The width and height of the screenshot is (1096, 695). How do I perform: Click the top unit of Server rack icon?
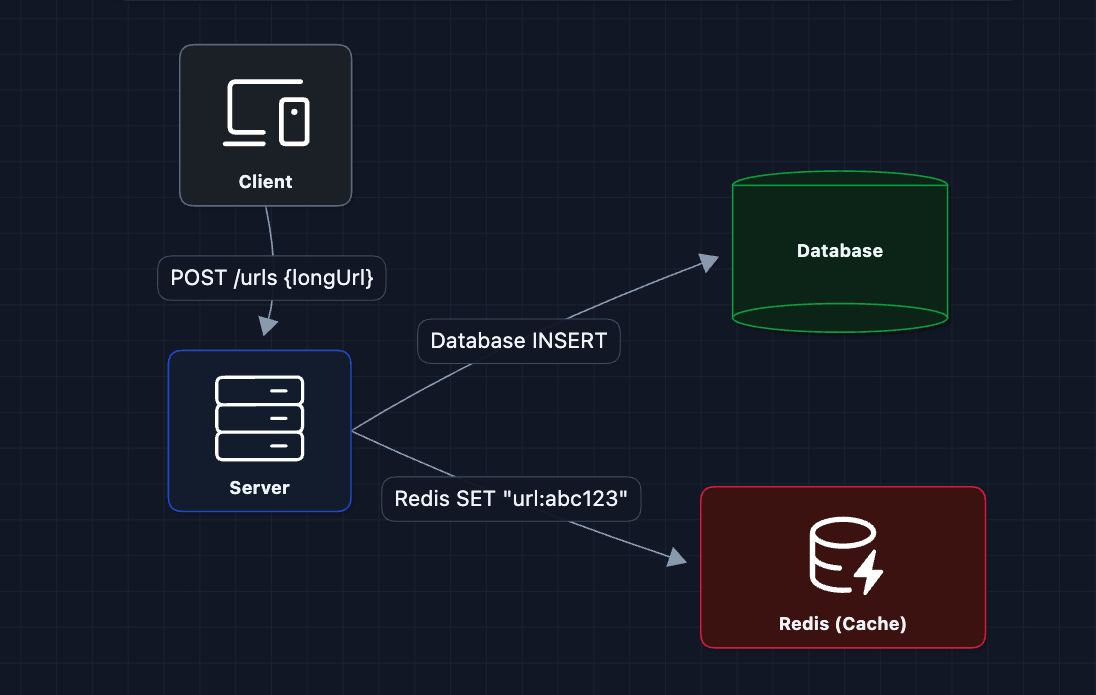(x=260, y=390)
